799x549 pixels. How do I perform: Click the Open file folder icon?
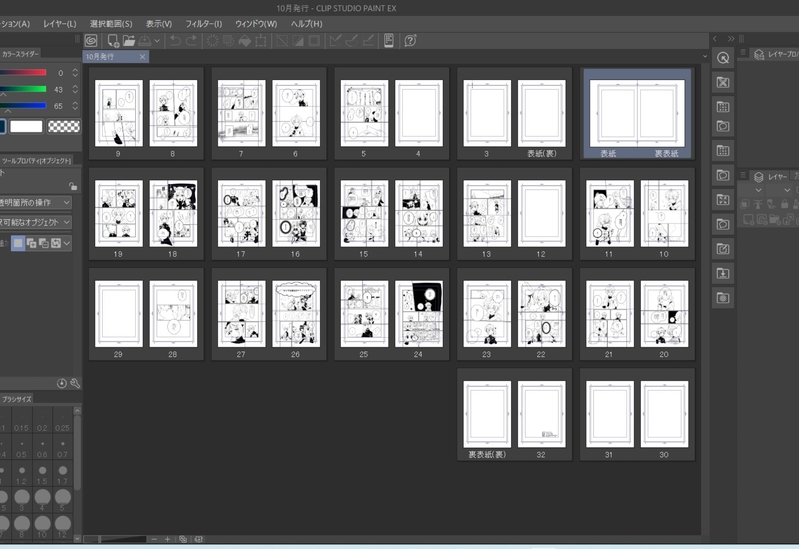pyautogui.click(x=128, y=40)
